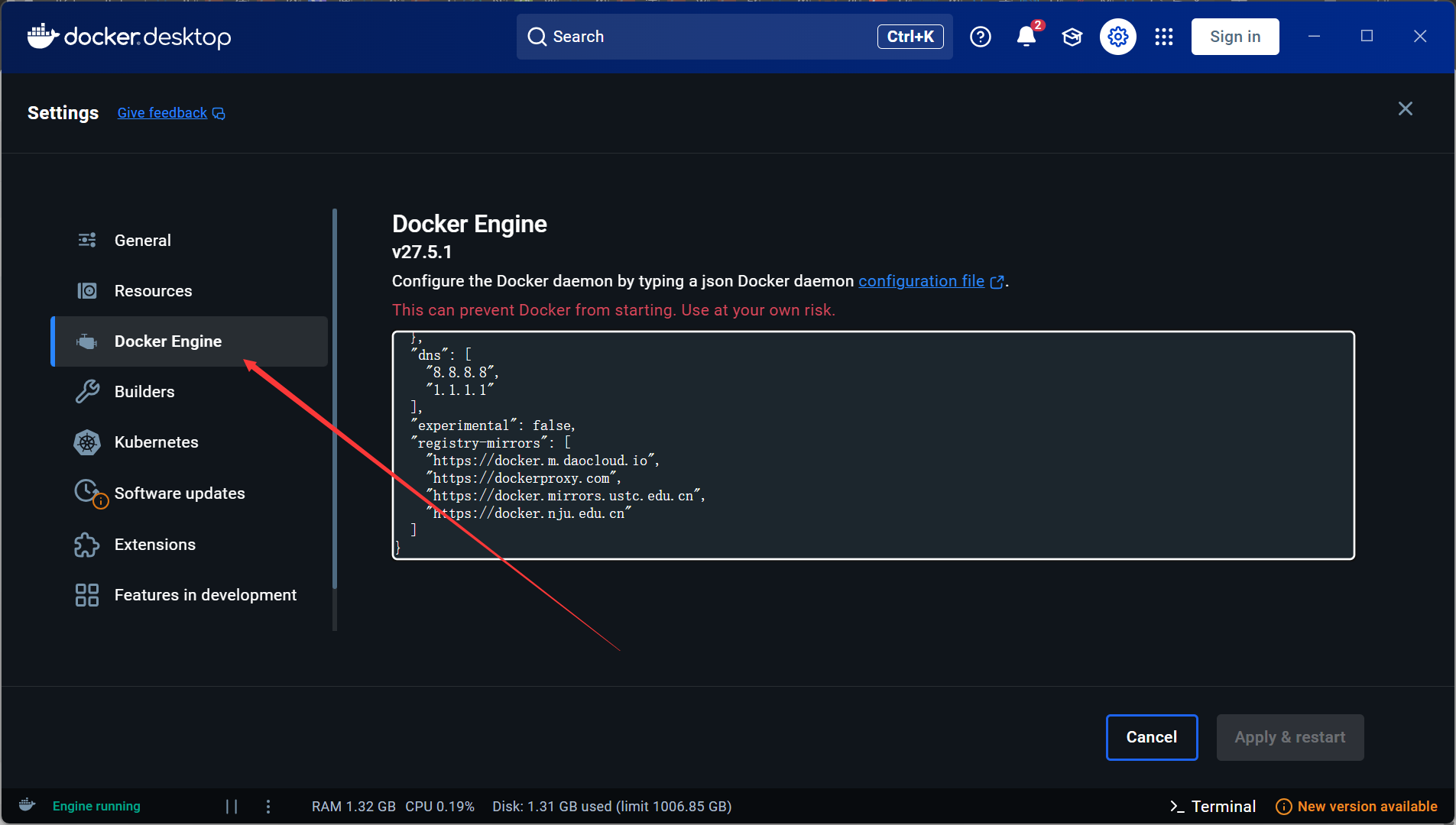Open the Extensions settings section
The width and height of the screenshot is (1456, 825).
coord(190,545)
